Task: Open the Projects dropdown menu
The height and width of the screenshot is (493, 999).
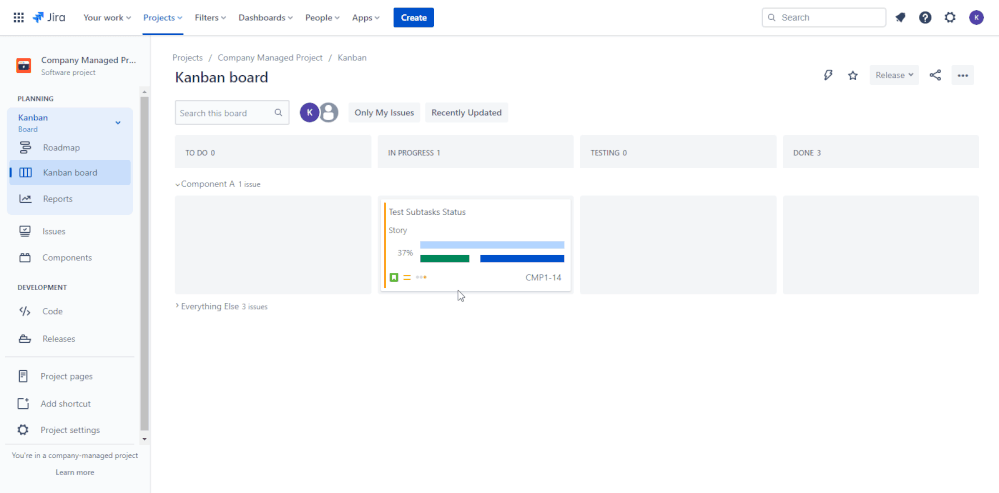Action: click(x=162, y=18)
